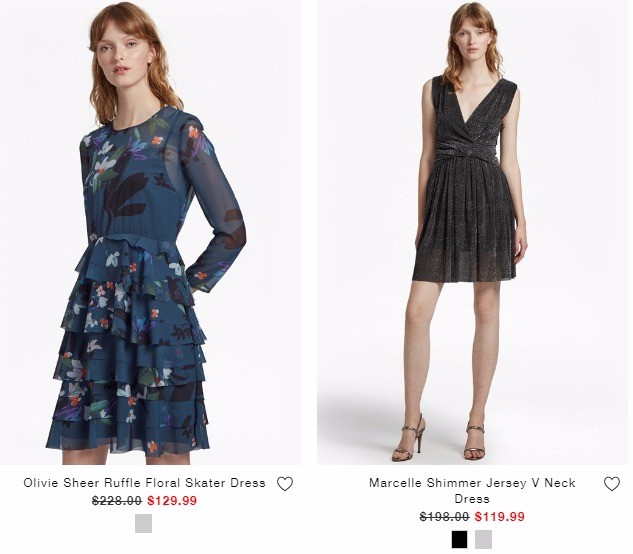
Task: Open Marcelle Shimmer Jersey V Neck Dress link
Action: click(472, 491)
